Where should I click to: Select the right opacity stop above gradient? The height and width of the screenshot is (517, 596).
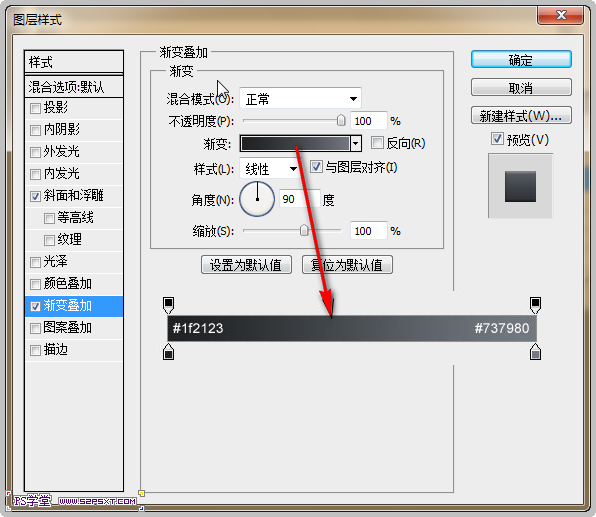coord(535,305)
